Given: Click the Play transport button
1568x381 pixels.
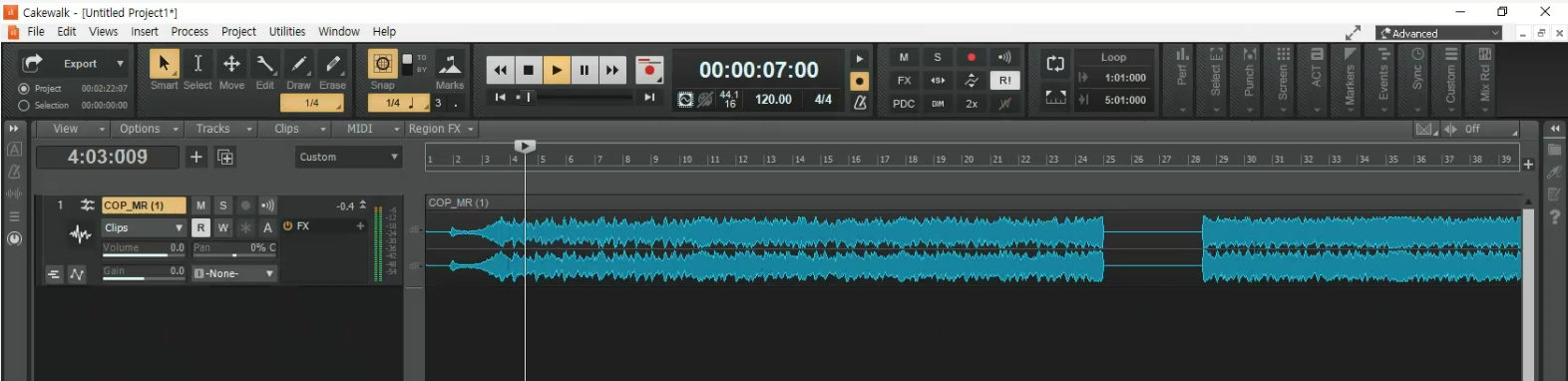Looking at the screenshot, I should (x=557, y=70).
